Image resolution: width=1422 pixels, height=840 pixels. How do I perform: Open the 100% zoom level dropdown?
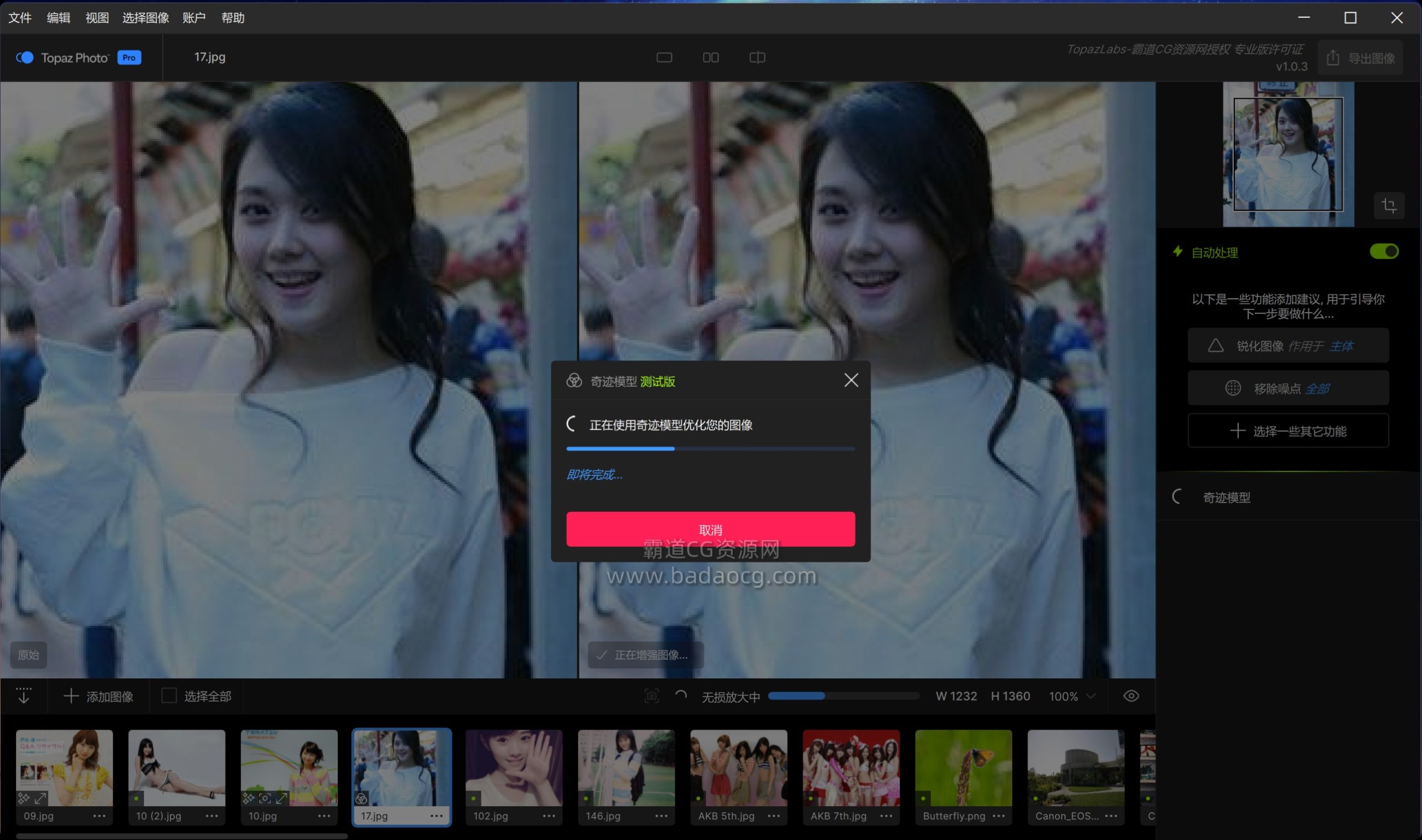(x=1071, y=696)
